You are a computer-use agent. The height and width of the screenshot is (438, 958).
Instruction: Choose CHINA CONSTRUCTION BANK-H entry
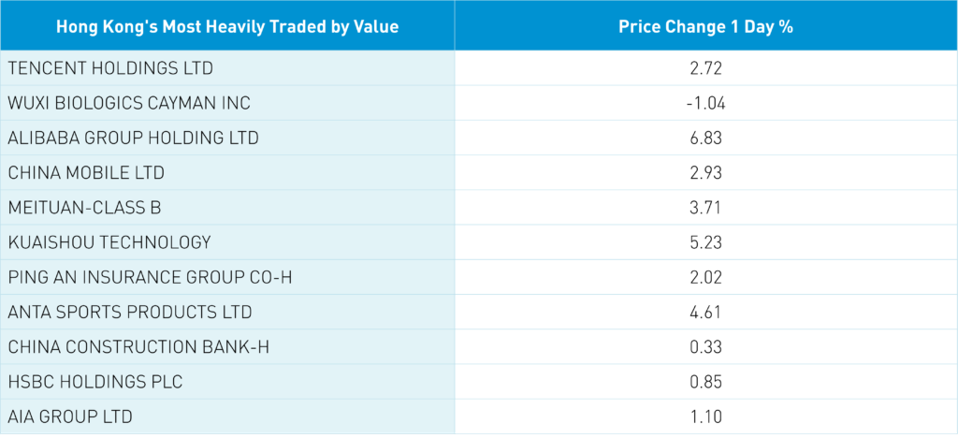(x=138, y=347)
